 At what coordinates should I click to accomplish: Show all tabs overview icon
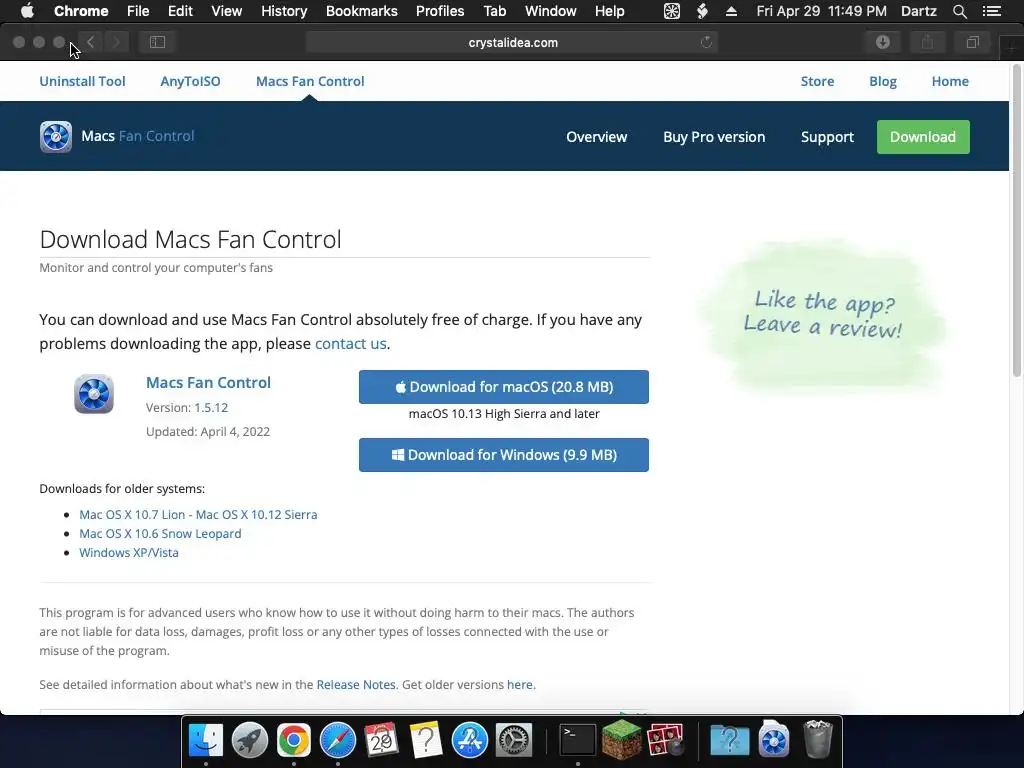972,42
